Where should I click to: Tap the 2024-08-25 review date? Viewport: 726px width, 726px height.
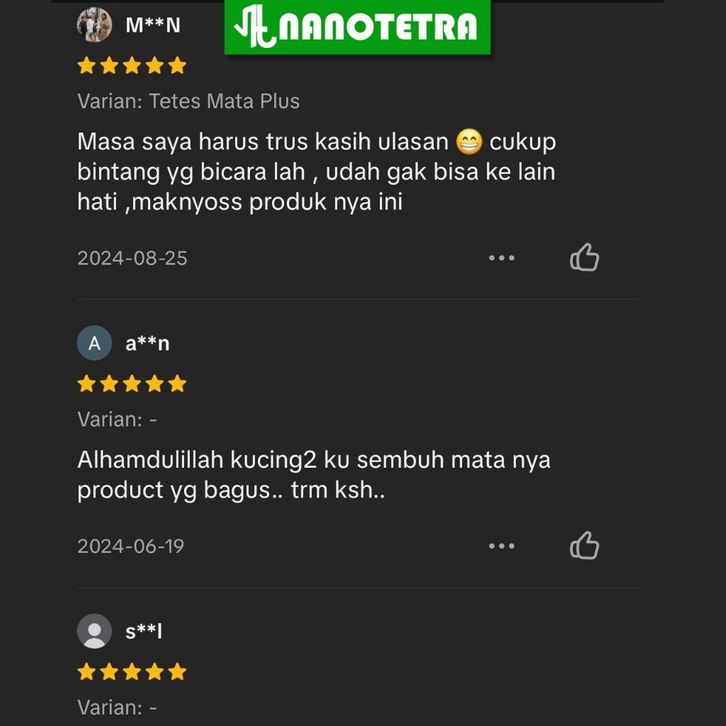[x=132, y=258]
